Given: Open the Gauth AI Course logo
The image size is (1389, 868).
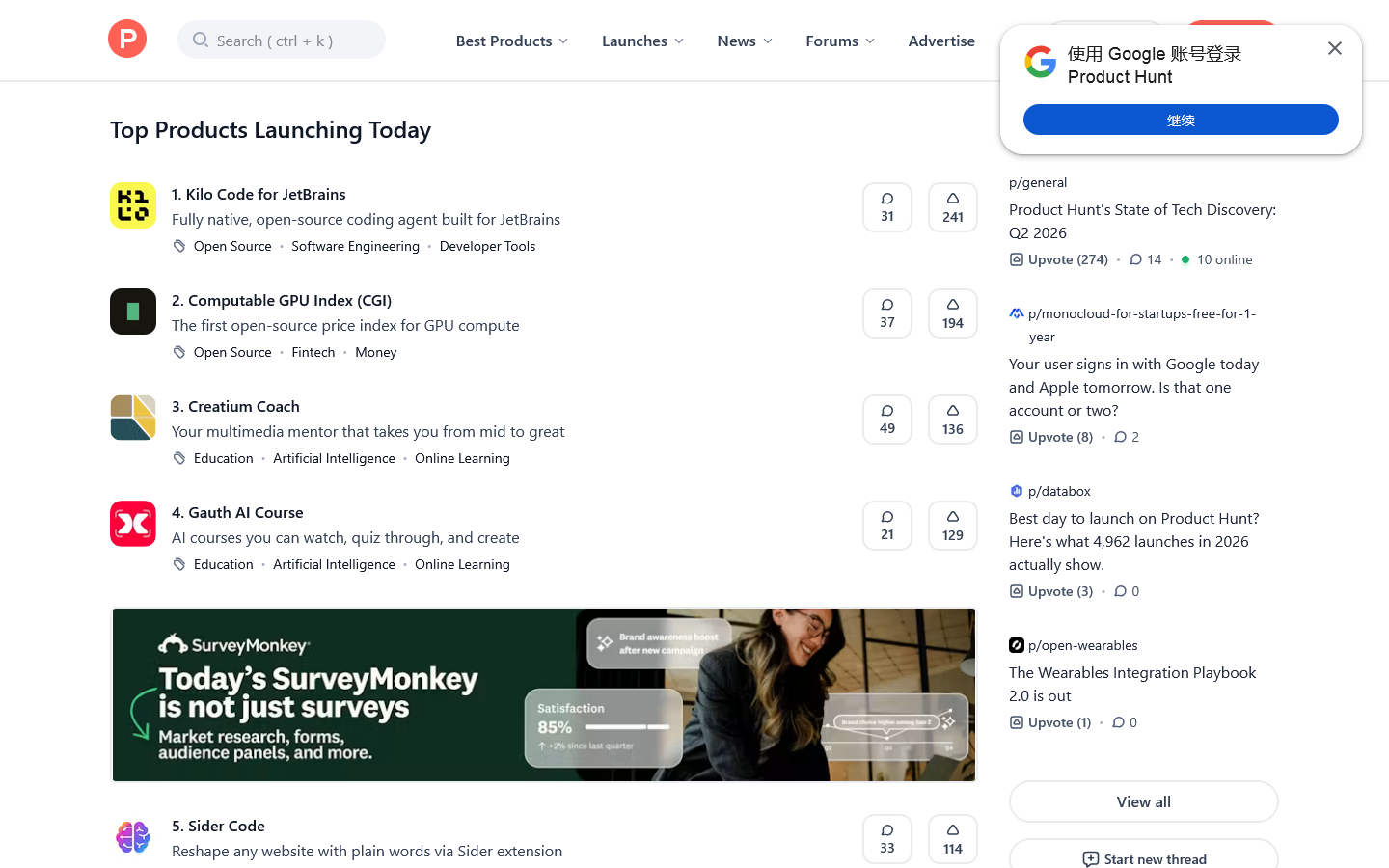Looking at the screenshot, I should click(133, 524).
